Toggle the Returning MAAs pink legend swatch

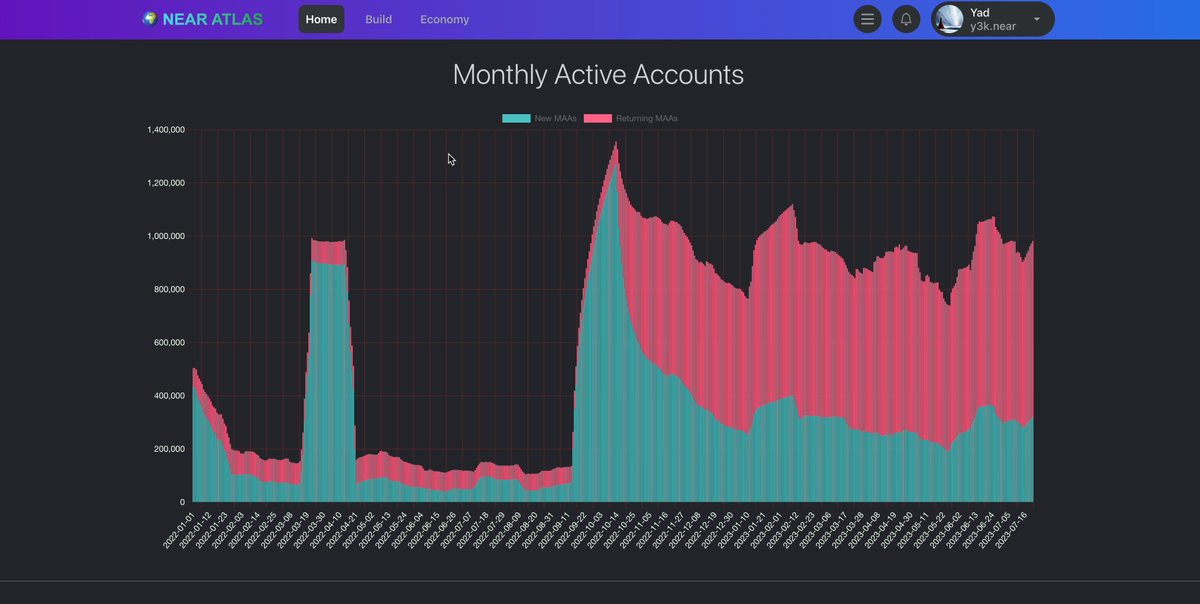click(597, 118)
